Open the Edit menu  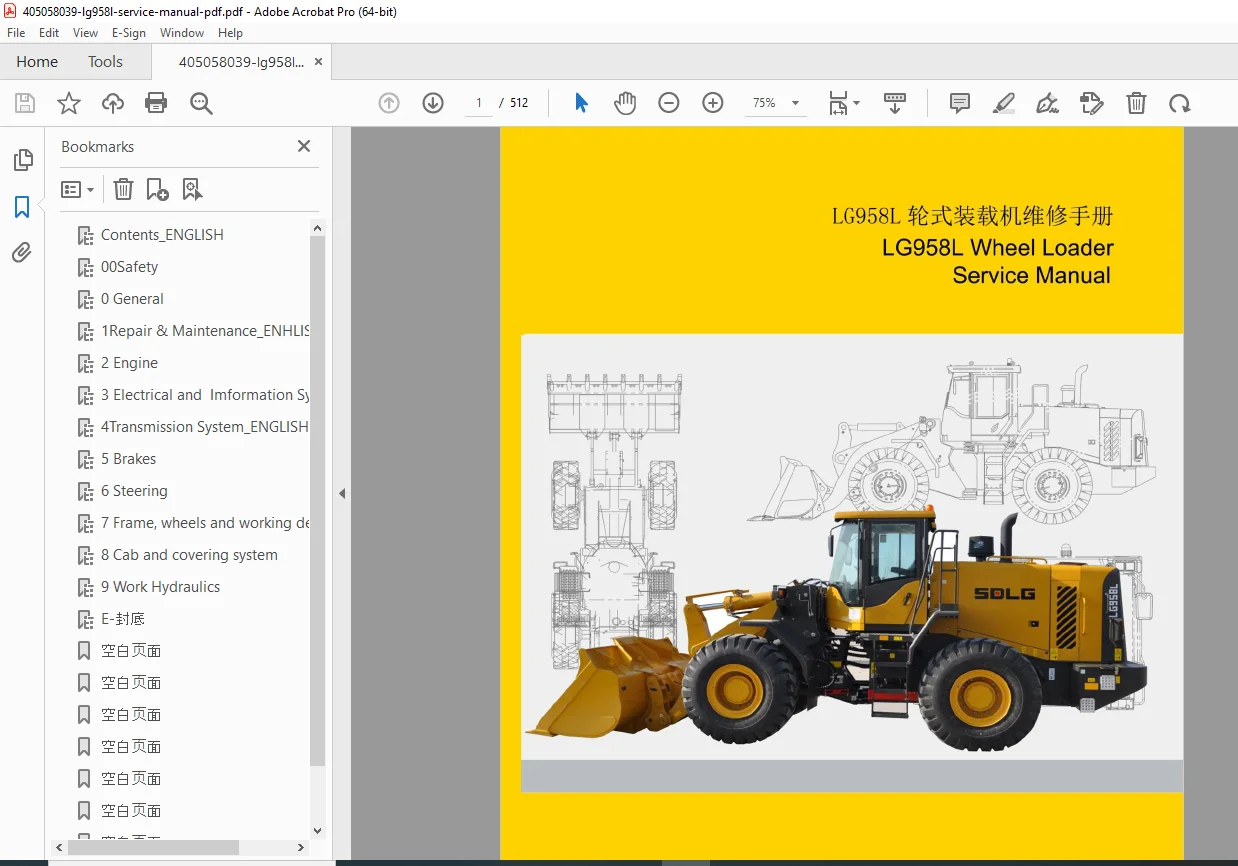pyautogui.click(x=49, y=33)
